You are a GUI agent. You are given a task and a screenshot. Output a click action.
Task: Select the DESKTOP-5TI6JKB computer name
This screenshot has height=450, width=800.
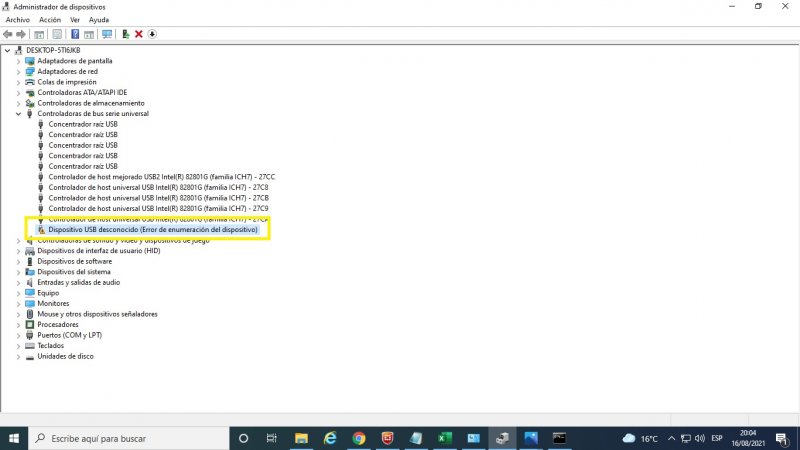53,51
